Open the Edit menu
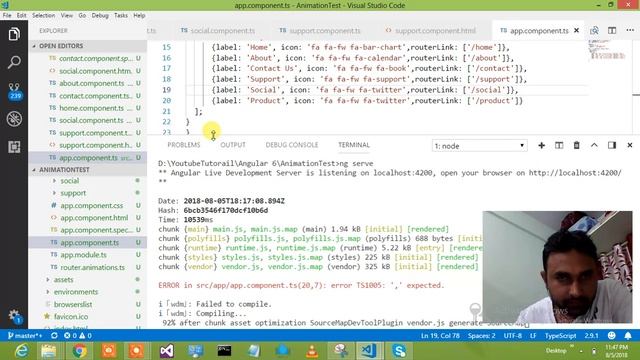Image resolution: width=640 pixels, height=360 pixels. pos(22,16)
